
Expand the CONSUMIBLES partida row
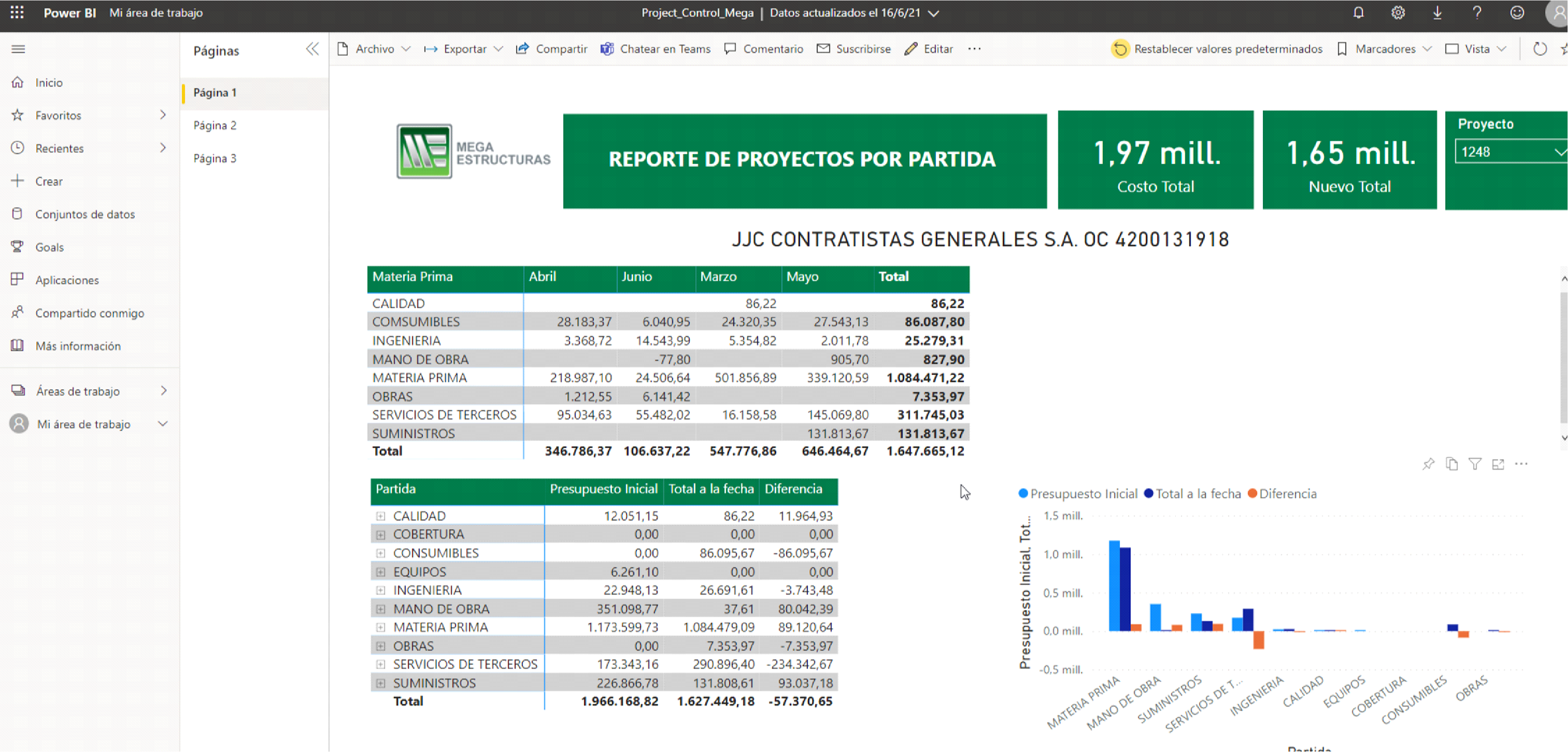(381, 553)
